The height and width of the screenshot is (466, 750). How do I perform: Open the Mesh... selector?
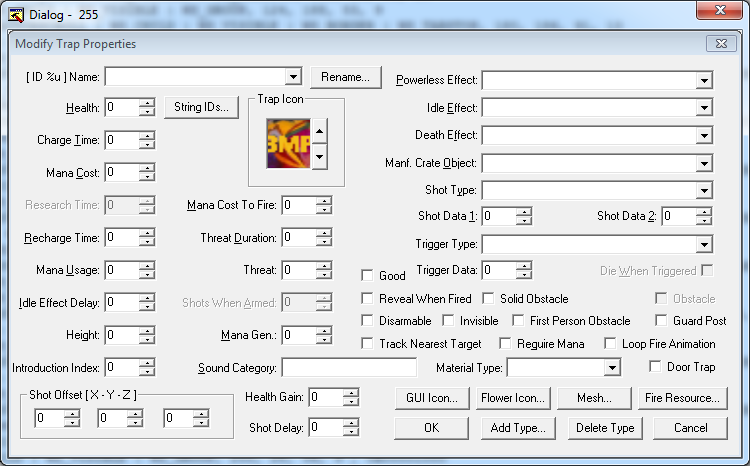[594, 398]
